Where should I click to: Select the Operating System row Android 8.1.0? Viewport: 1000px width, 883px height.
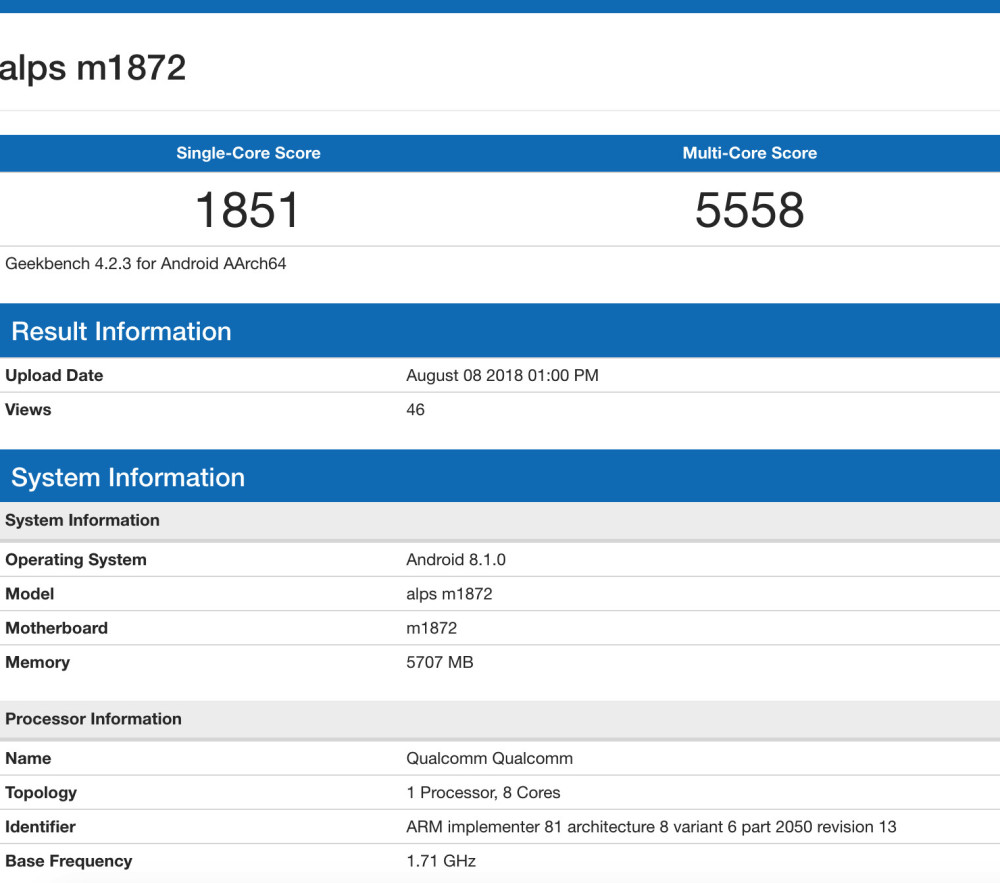(x=456, y=559)
